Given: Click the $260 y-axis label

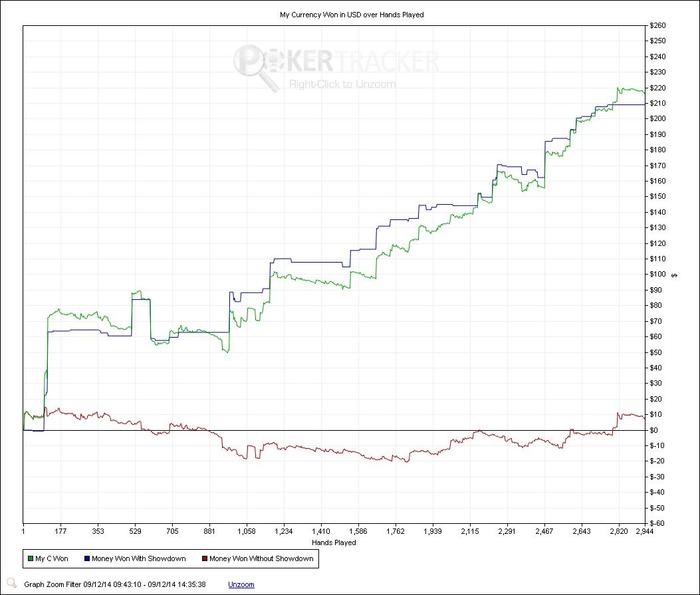Looking at the screenshot, I should [656, 25].
